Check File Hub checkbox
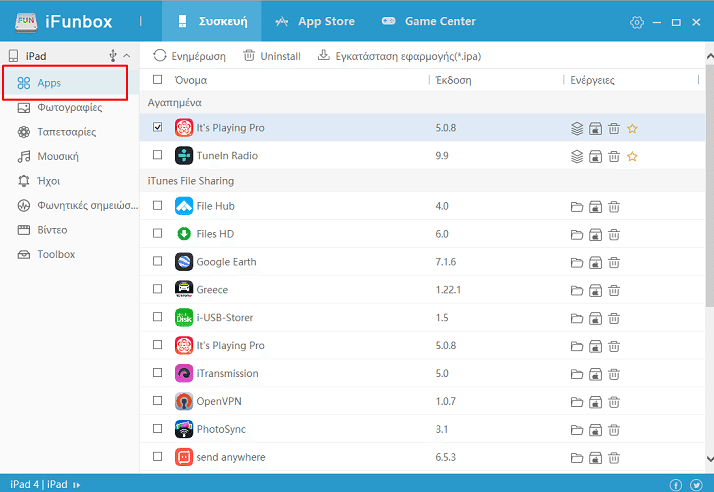 coord(158,205)
